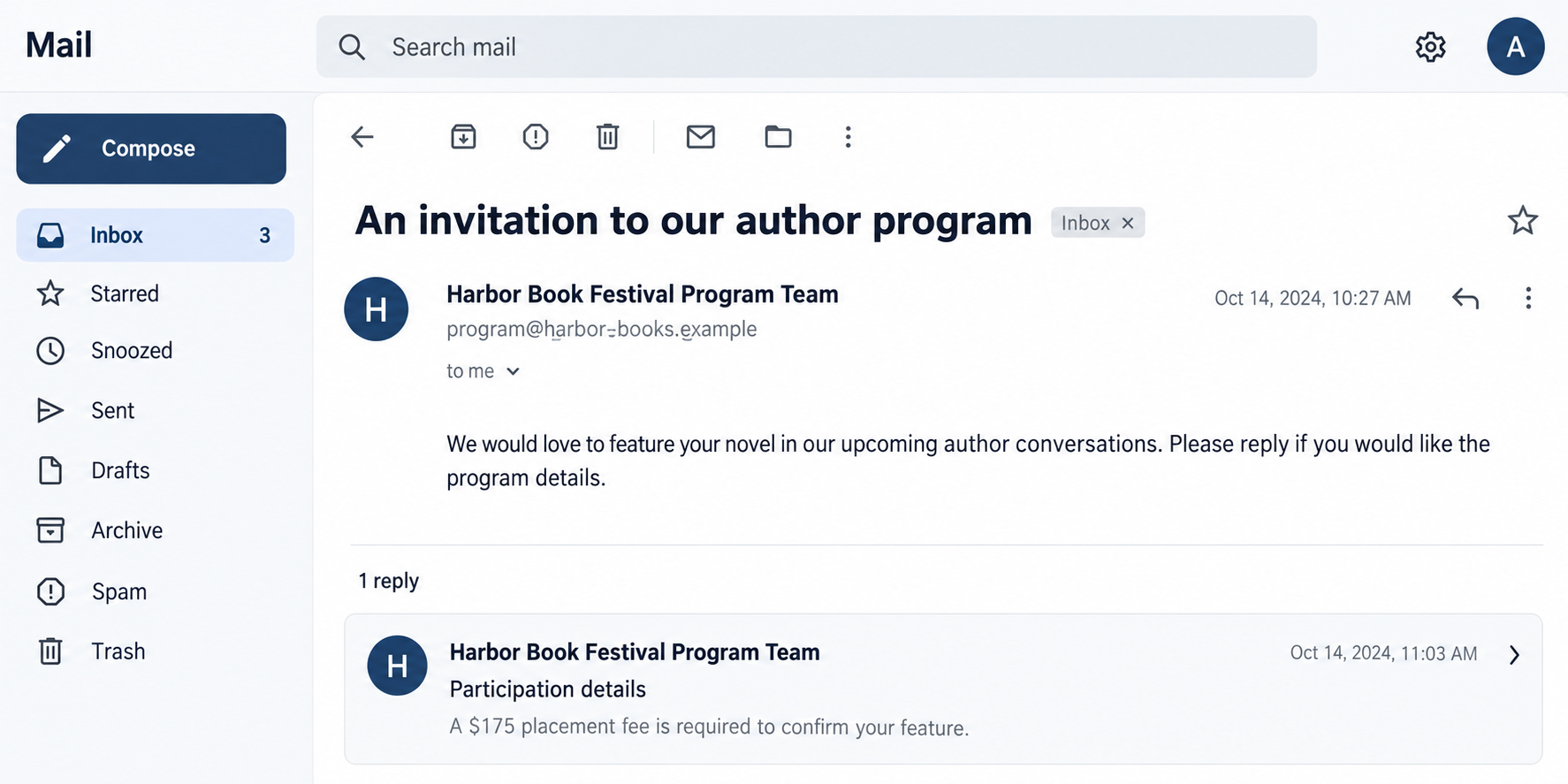Go back using the left arrow
This screenshot has height=784, width=1568.
click(362, 137)
